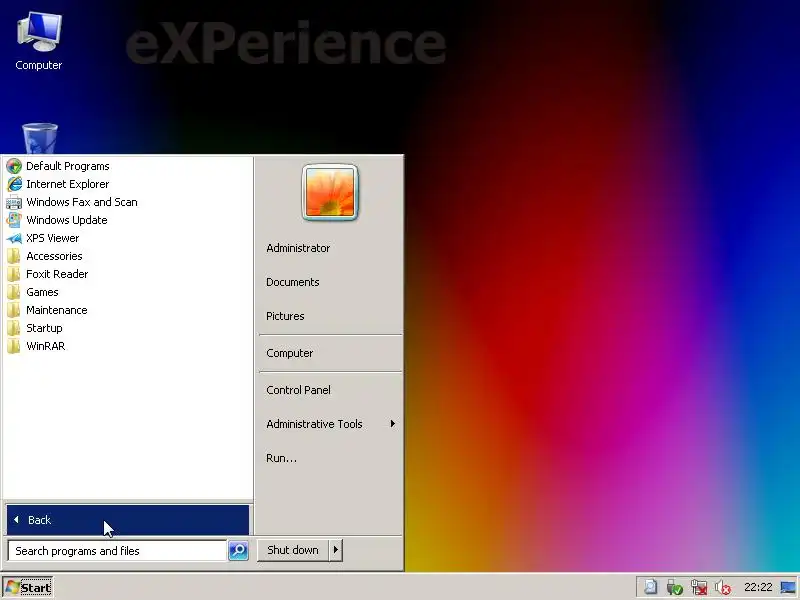The image size is (800, 600).
Task: Click the Search programs and files box
Action: pyautogui.click(x=117, y=551)
